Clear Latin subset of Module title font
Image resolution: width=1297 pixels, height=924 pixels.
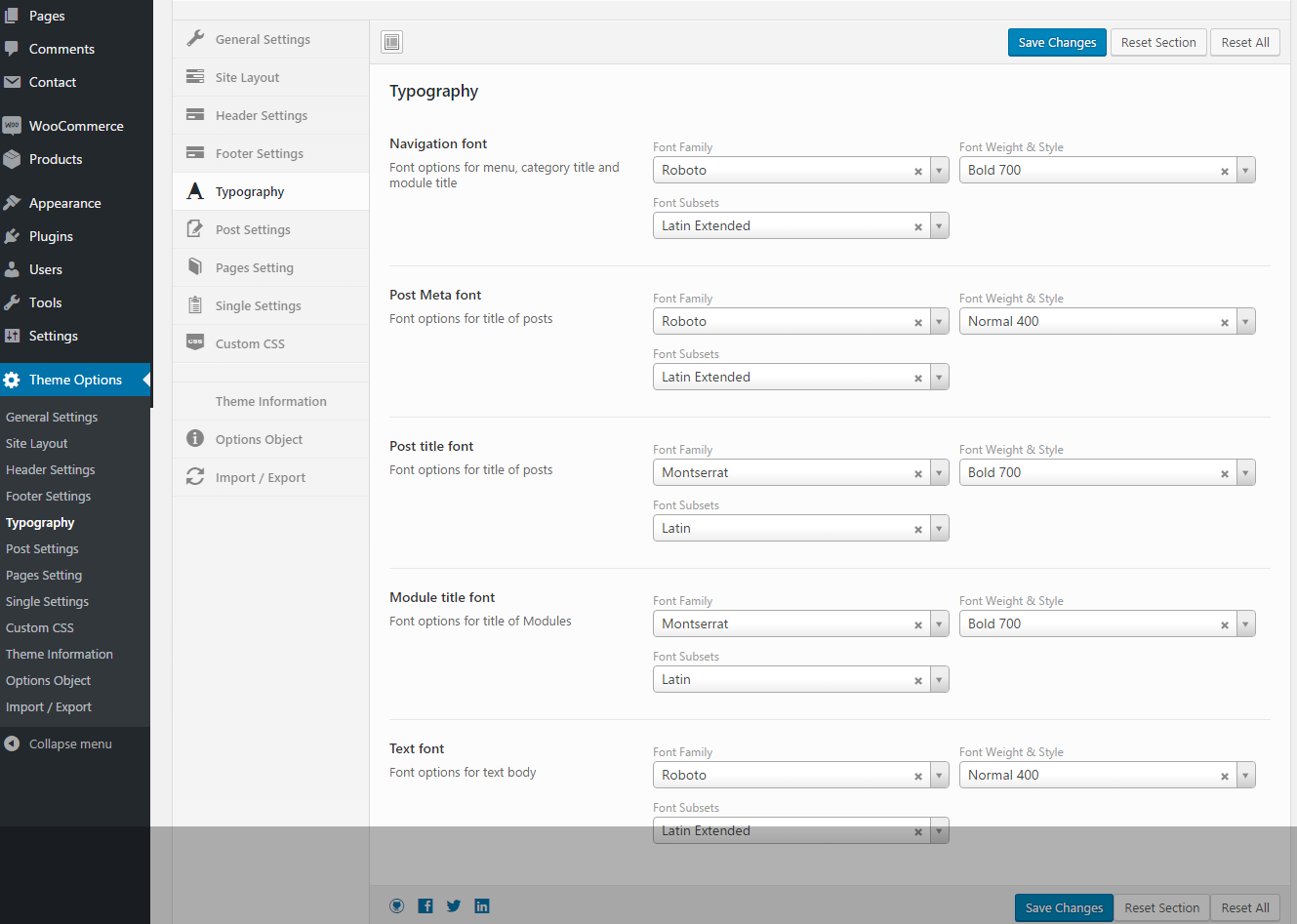point(917,680)
